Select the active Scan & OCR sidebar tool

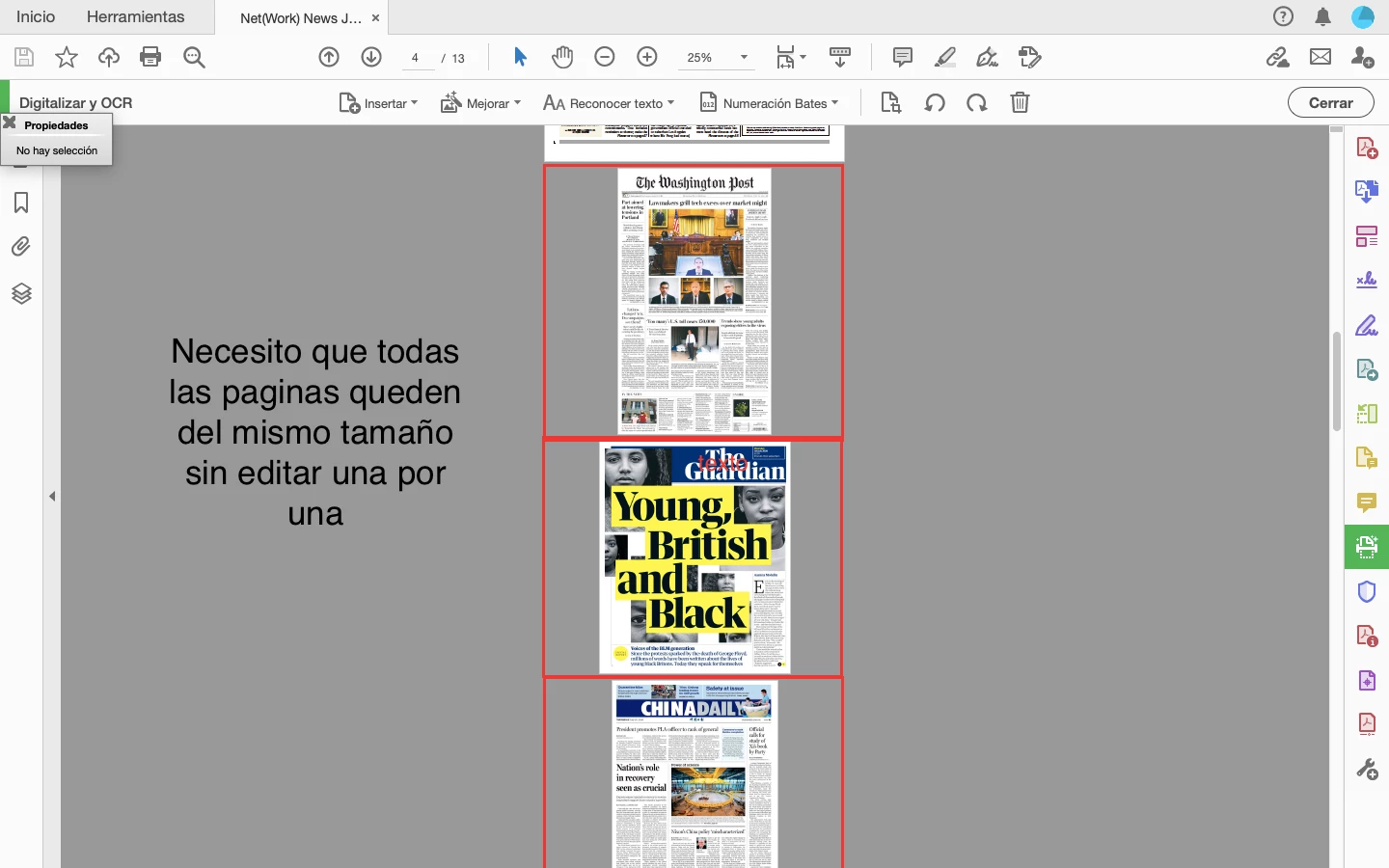[x=1367, y=547]
